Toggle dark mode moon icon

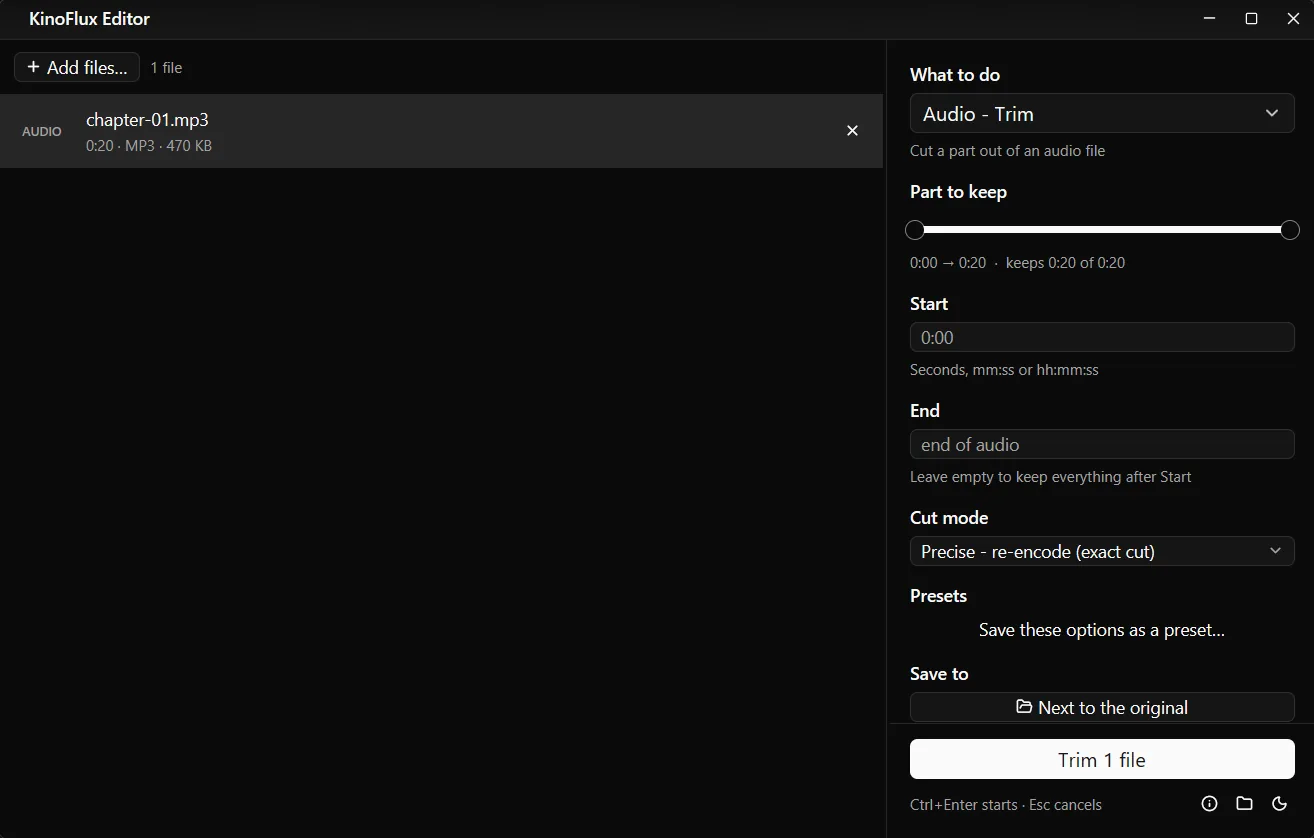(x=1279, y=804)
